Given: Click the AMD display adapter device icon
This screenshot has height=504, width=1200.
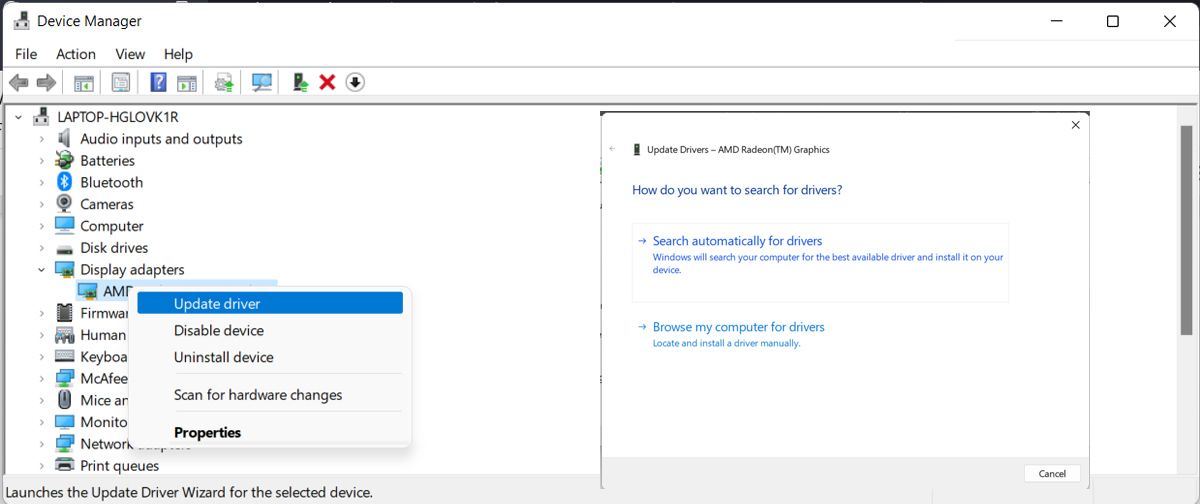Looking at the screenshot, I should coord(87,291).
